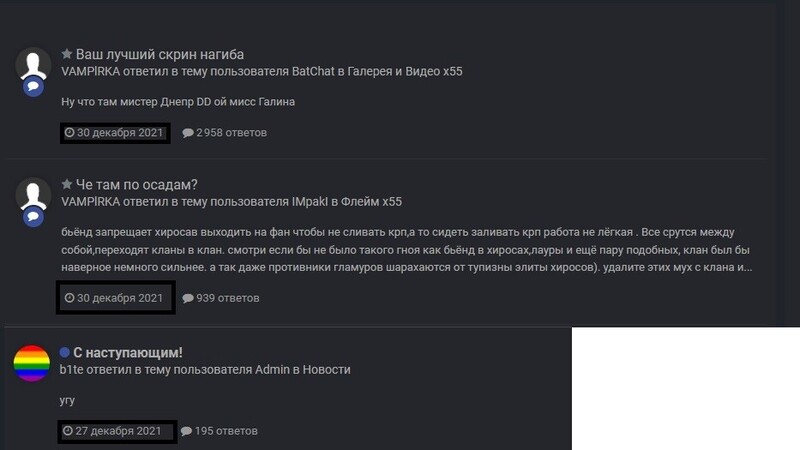Screen dimensions: 800x450
Task: Open the topic "Че там по осадам?"
Action: pyautogui.click(x=136, y=184)
